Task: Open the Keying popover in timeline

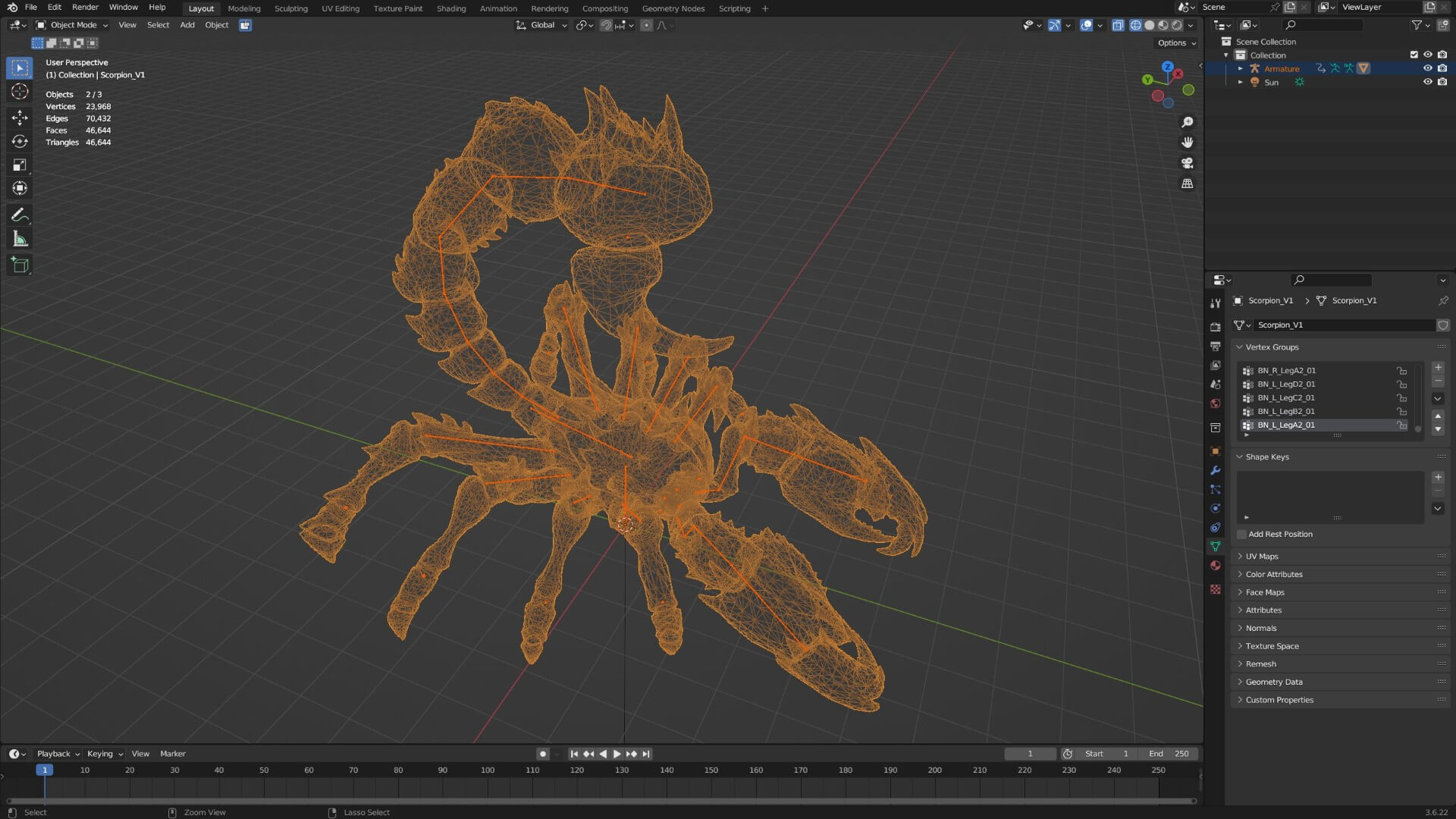Action: click(105, 754)
